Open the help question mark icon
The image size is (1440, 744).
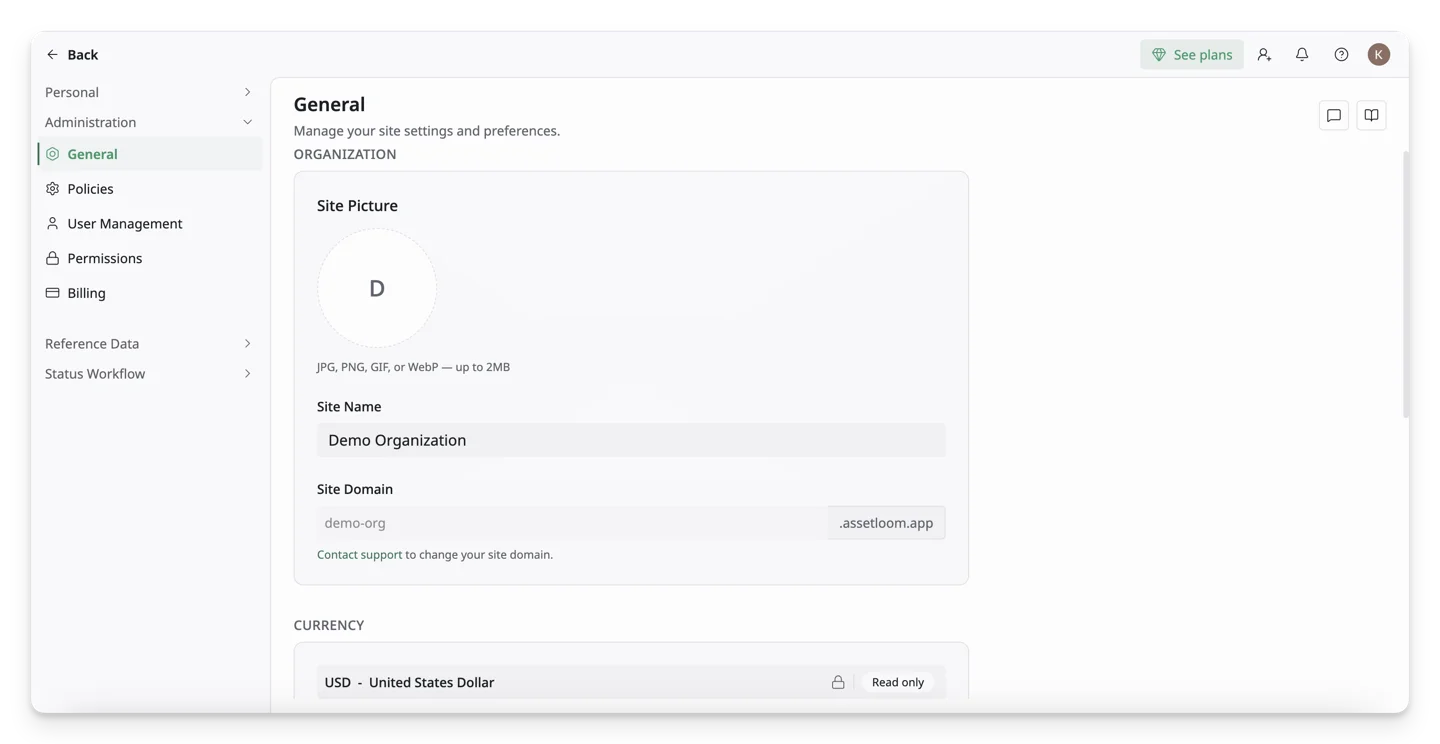point(1341,55)
